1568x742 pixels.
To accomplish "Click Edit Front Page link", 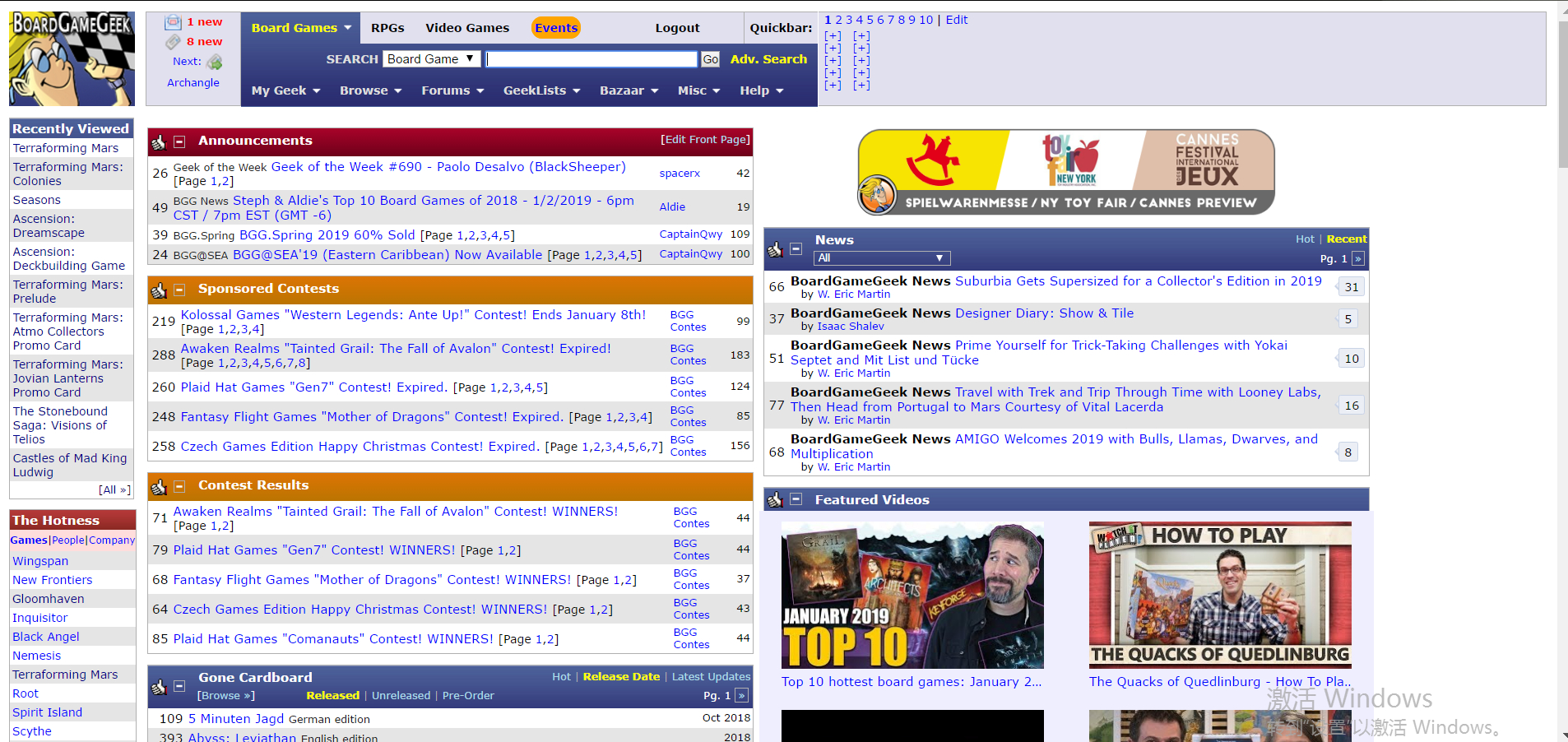I will click(x=705, y=140).
